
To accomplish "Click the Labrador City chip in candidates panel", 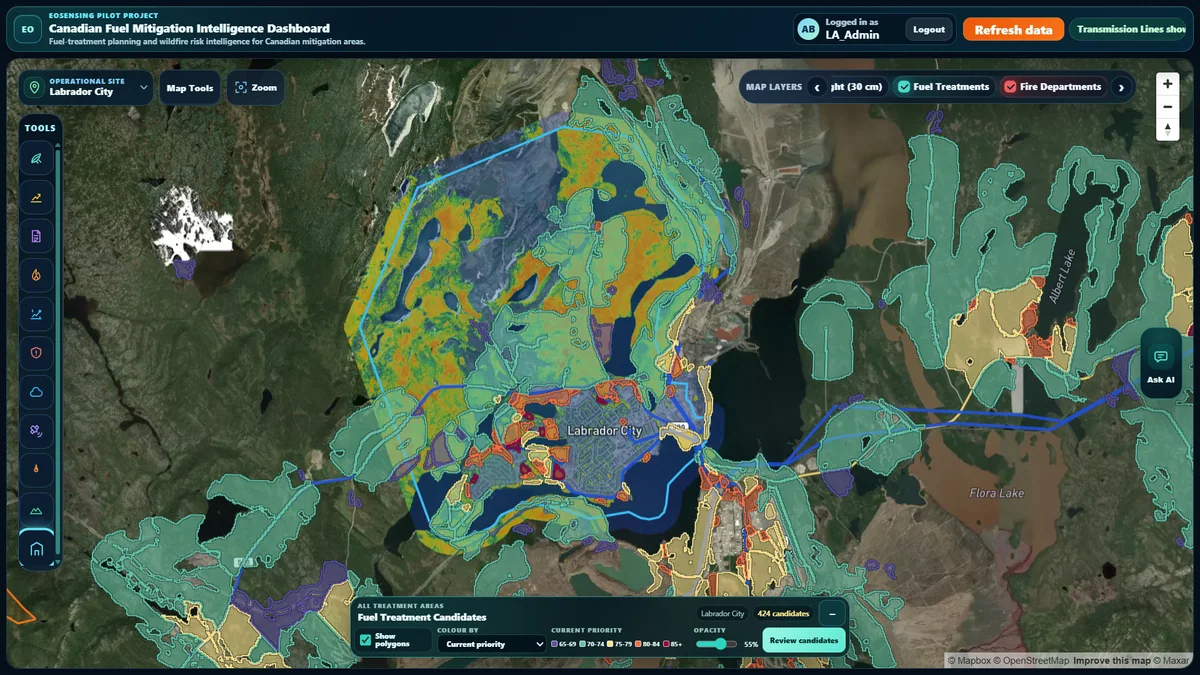I will click(722, 613).
